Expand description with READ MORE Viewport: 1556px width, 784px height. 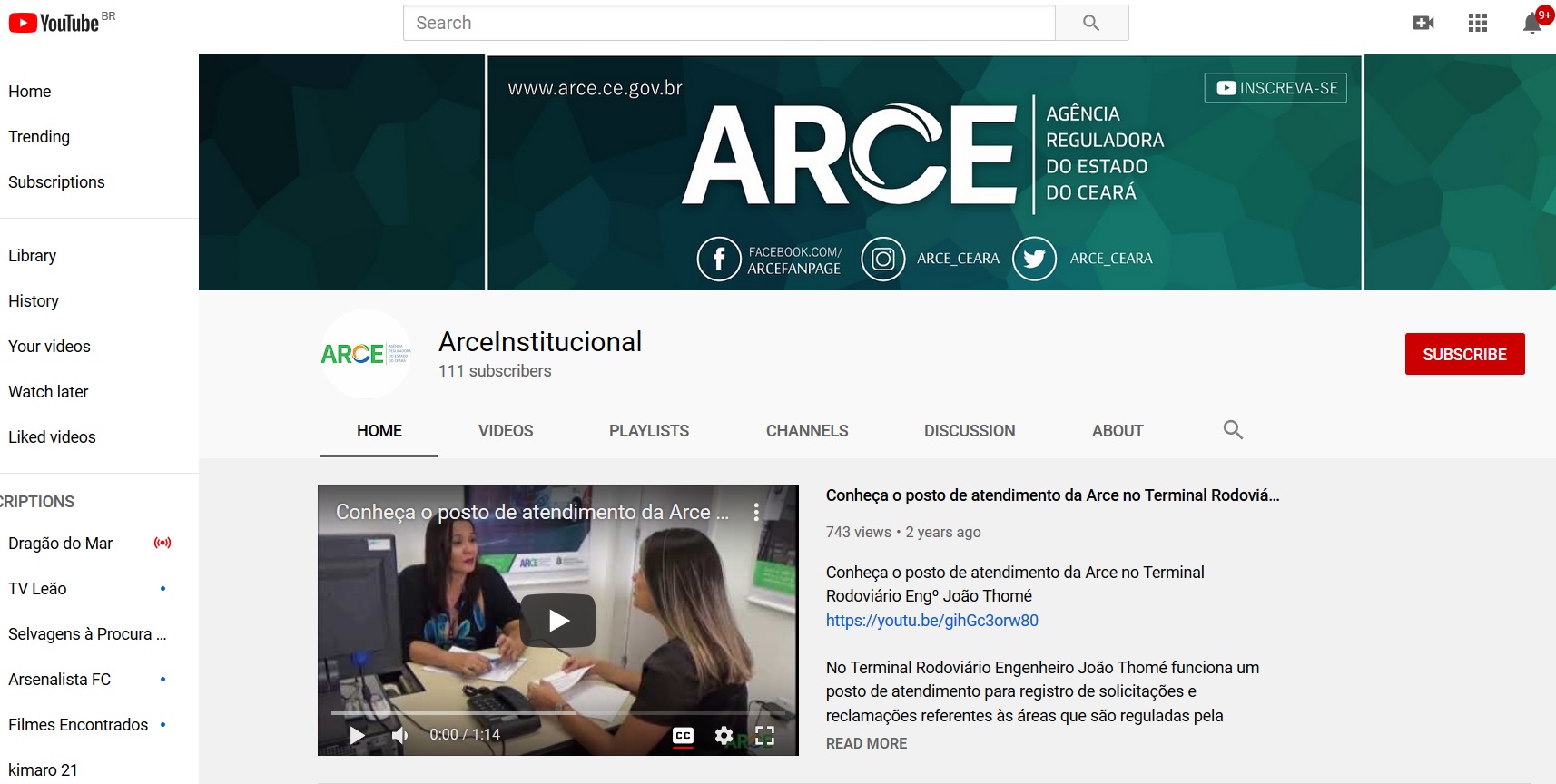pyautogui.click(x=867, y=743)
